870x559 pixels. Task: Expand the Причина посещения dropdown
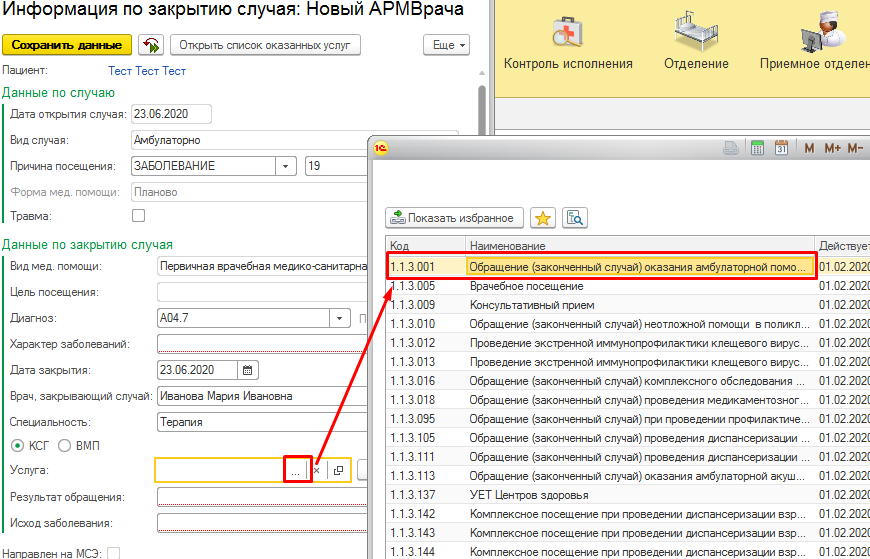(286, 166)
